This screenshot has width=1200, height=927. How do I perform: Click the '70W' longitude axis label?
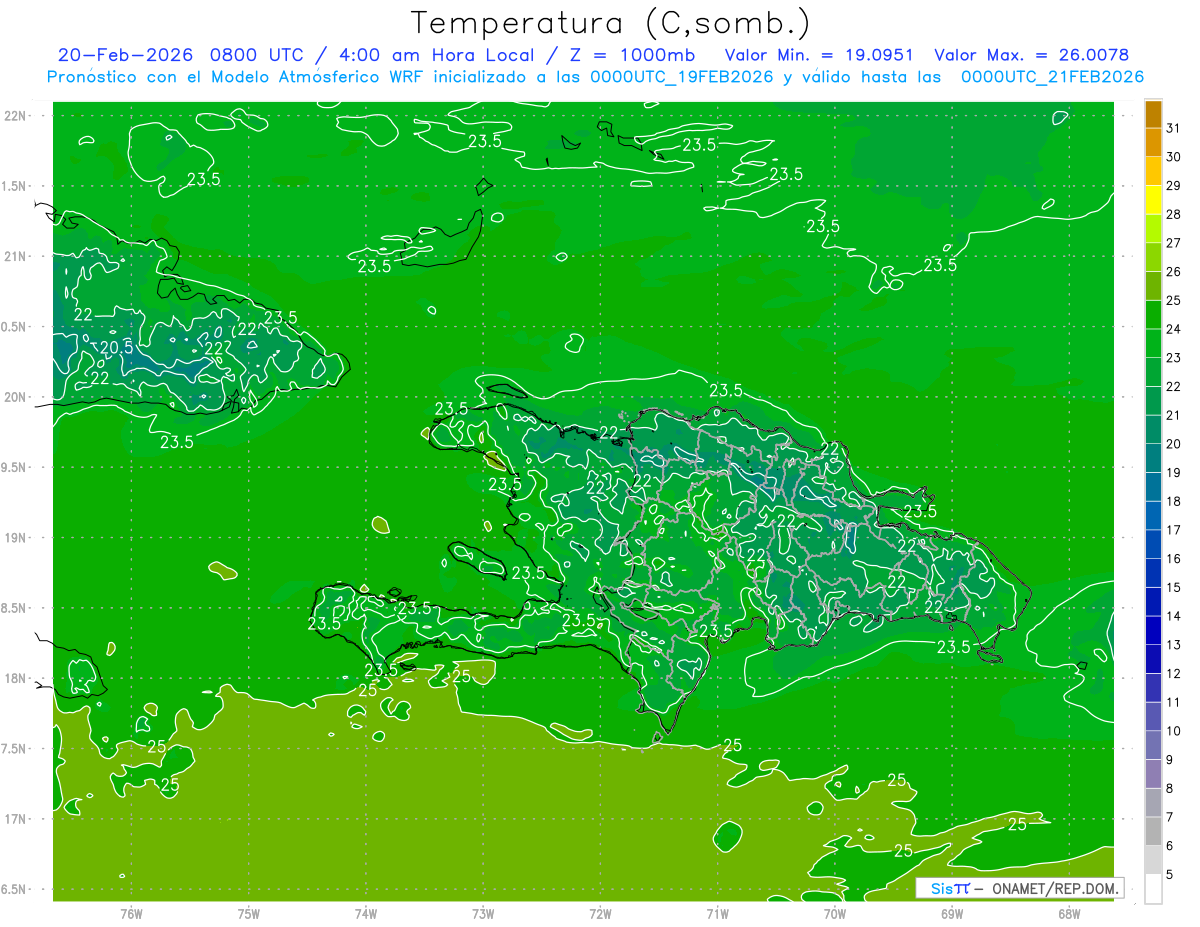[x=835, y=913]
